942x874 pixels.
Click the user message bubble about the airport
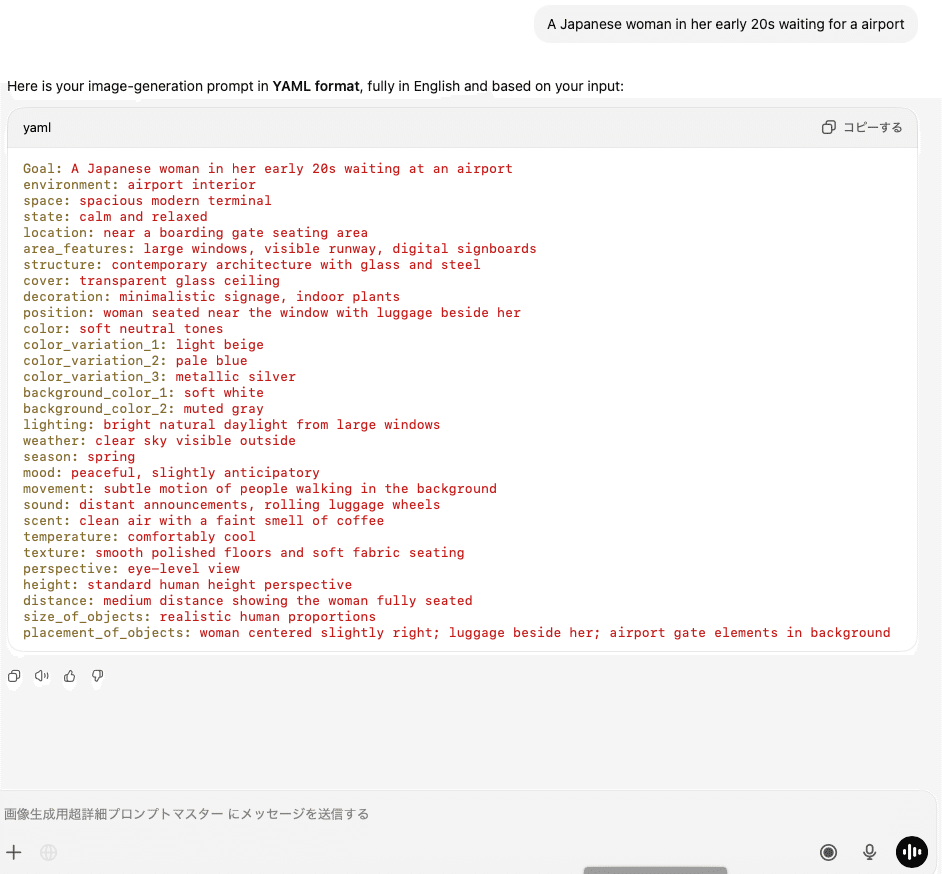725,24
